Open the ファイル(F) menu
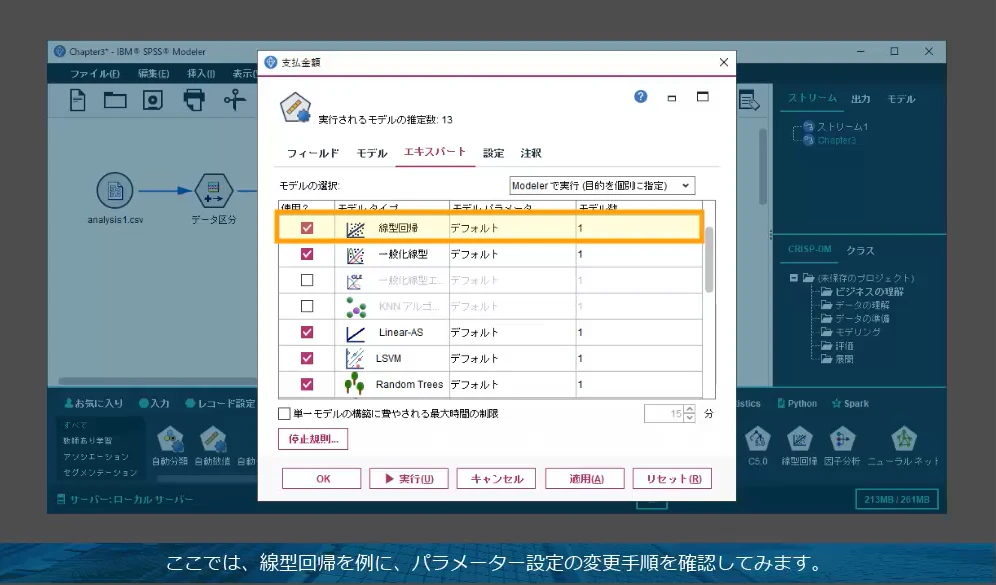The height and width of the screenshot is (585, 996). coord(95,74)
